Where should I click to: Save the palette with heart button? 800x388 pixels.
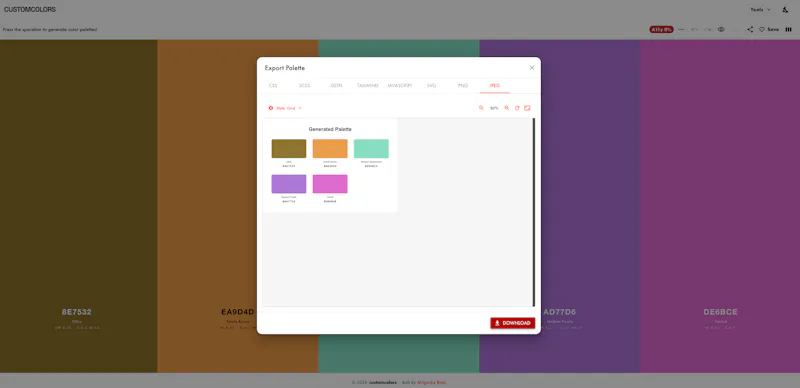point(769,30)
